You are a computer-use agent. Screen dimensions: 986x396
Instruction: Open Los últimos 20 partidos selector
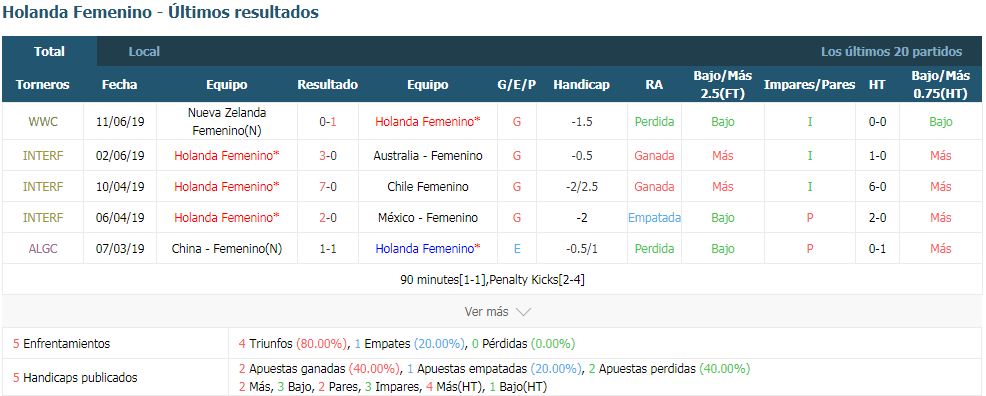[x=891, y=52]
